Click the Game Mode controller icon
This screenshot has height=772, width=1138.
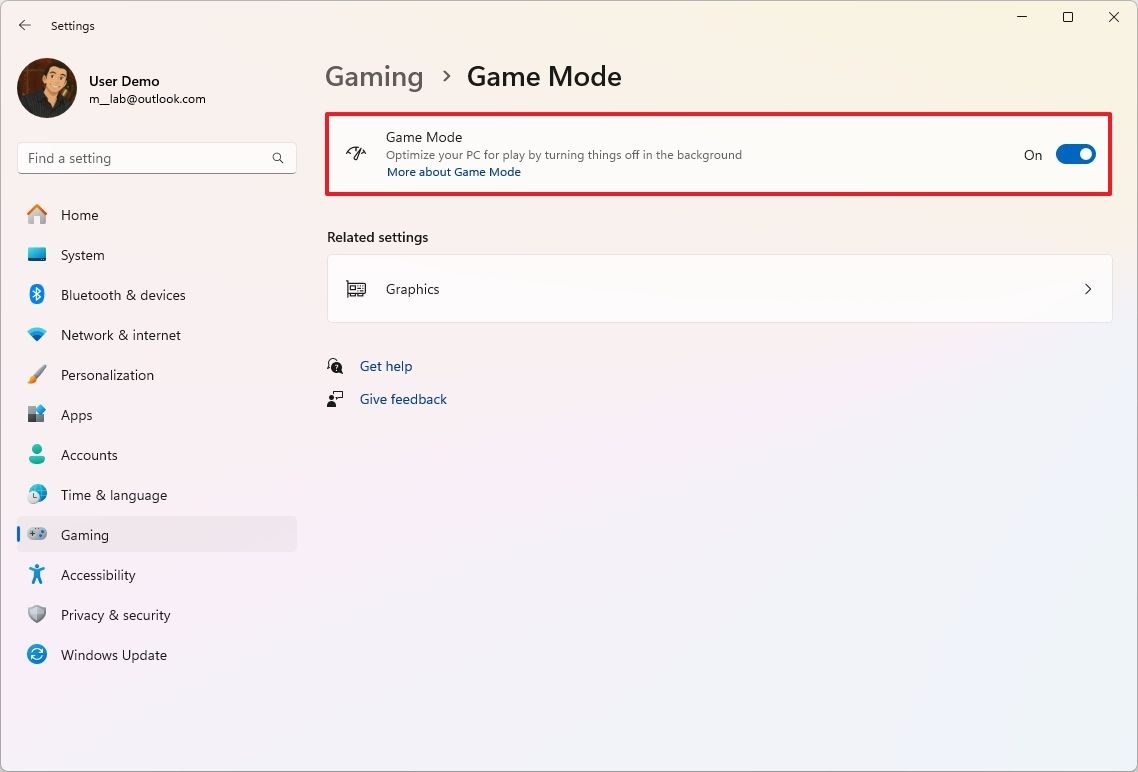click(356, 153)
